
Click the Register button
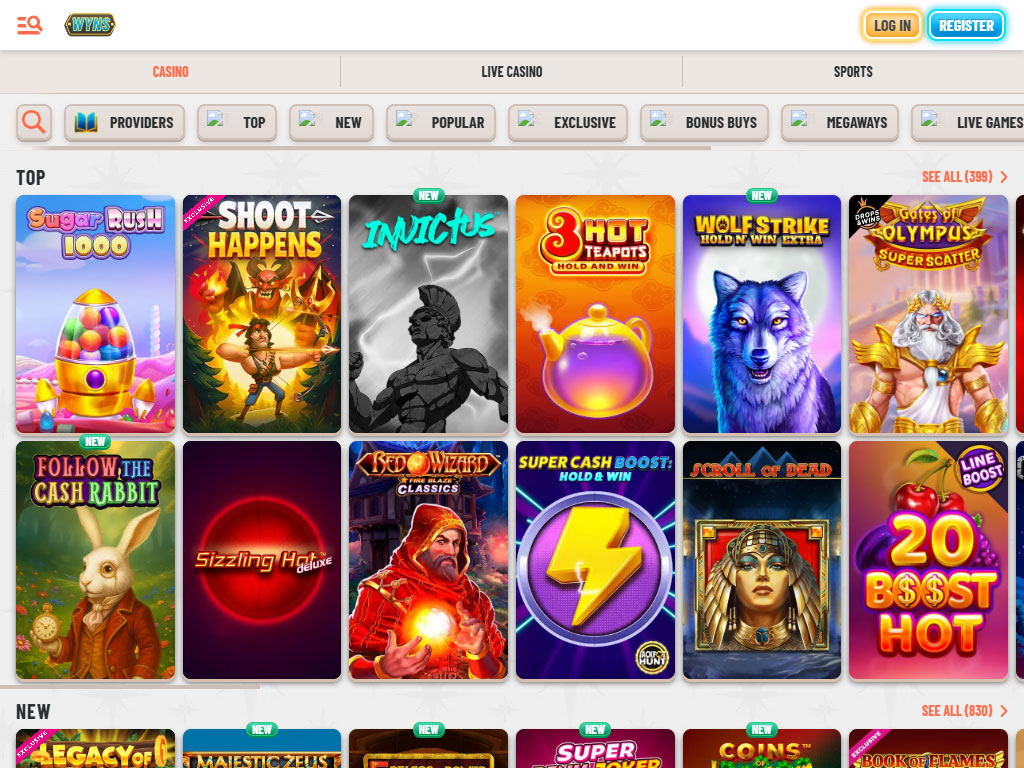click(x=966, y=25)
